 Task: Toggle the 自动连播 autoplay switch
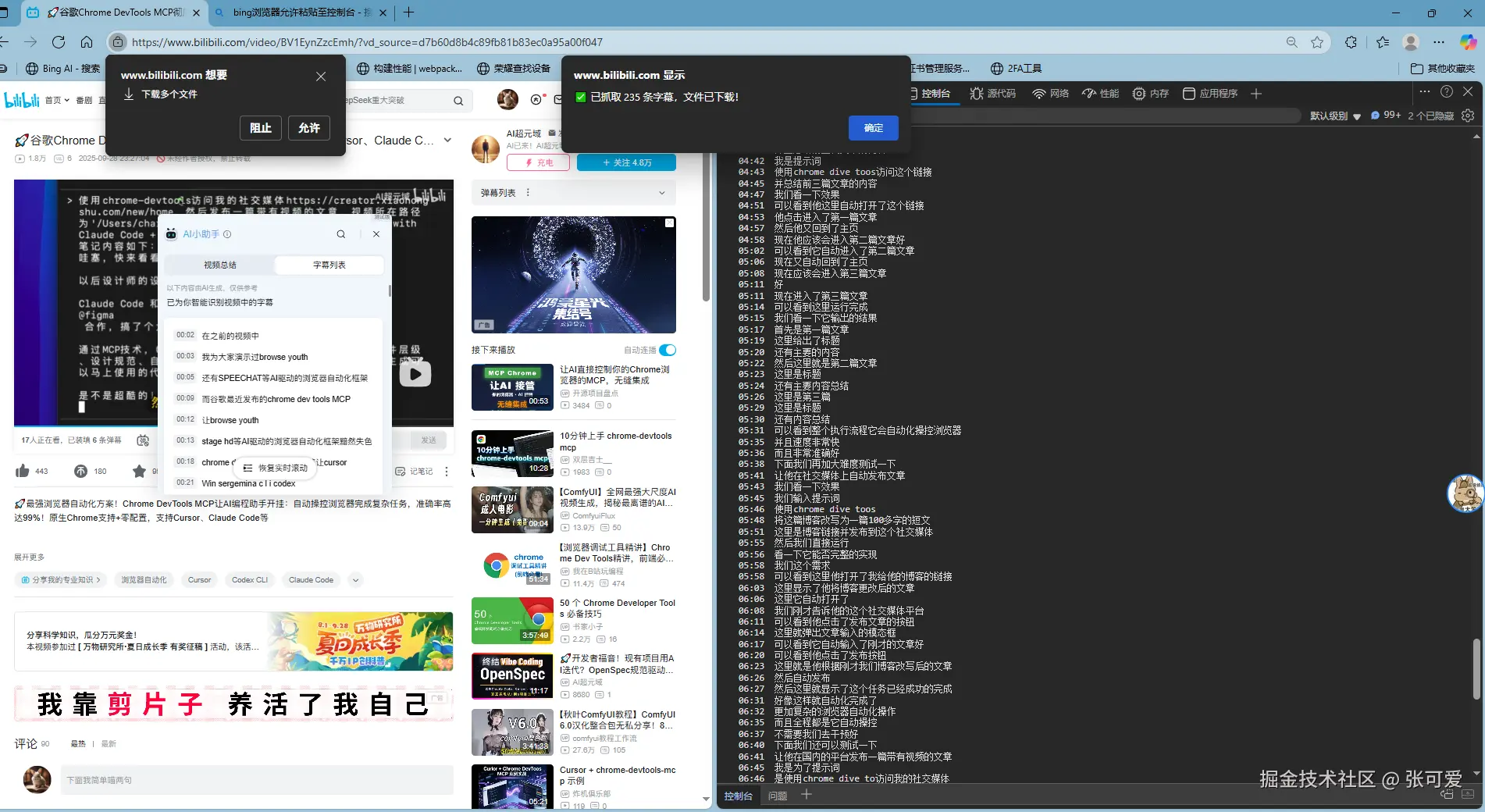coord(668,350)
